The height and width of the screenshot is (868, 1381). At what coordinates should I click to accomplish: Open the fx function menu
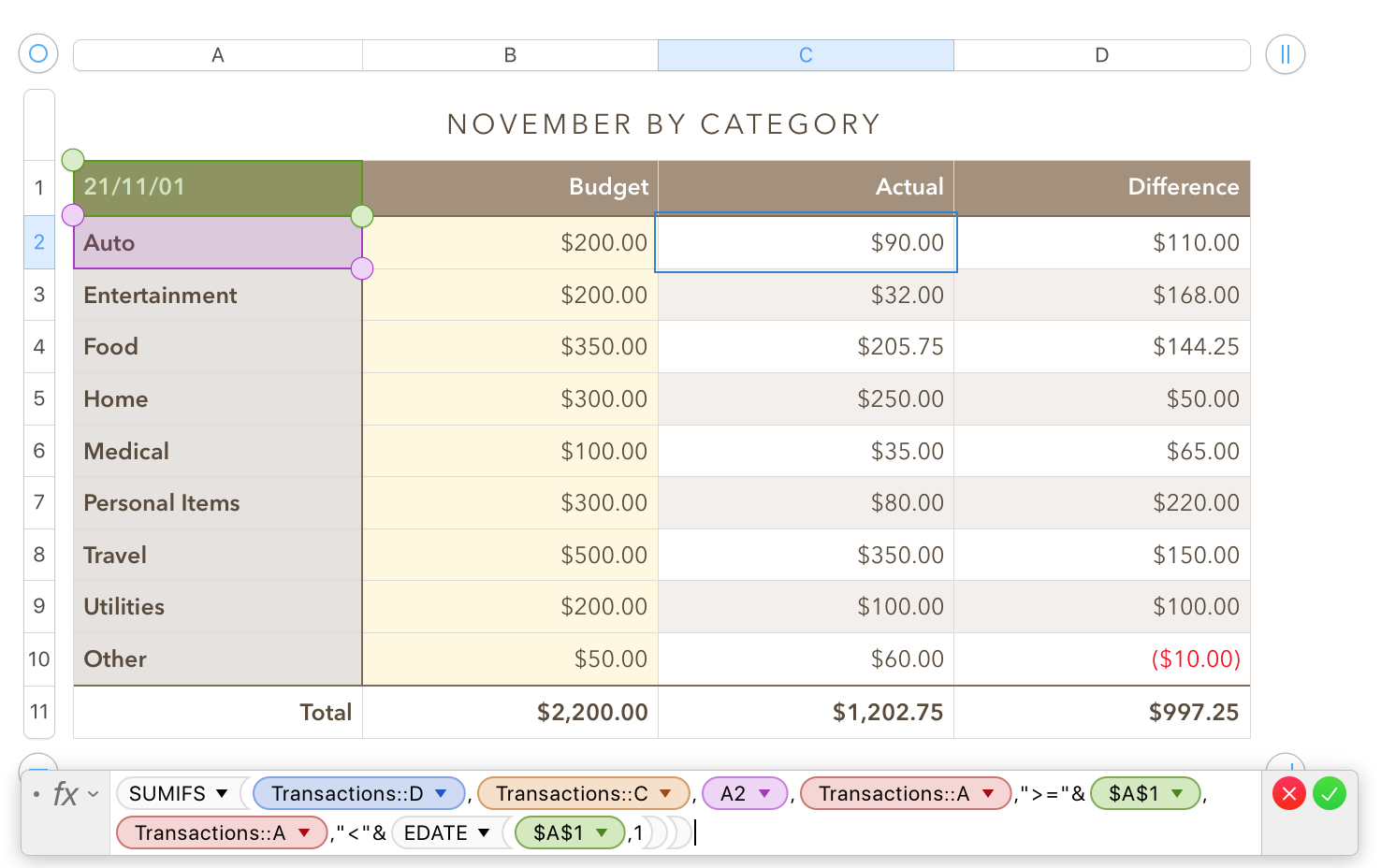[x=75, y=794]
